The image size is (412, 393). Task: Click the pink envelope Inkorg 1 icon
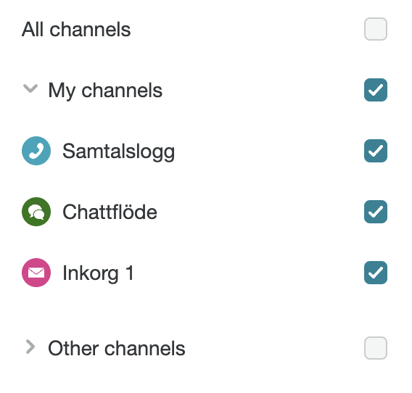coord(36,272)
